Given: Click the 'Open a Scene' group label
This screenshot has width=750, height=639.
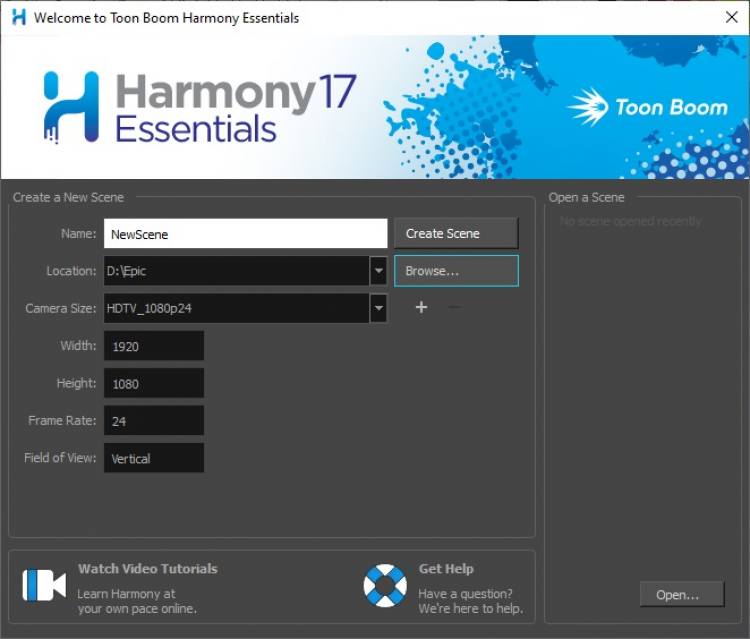Looking at the screenshot, I should coord(586,197).
